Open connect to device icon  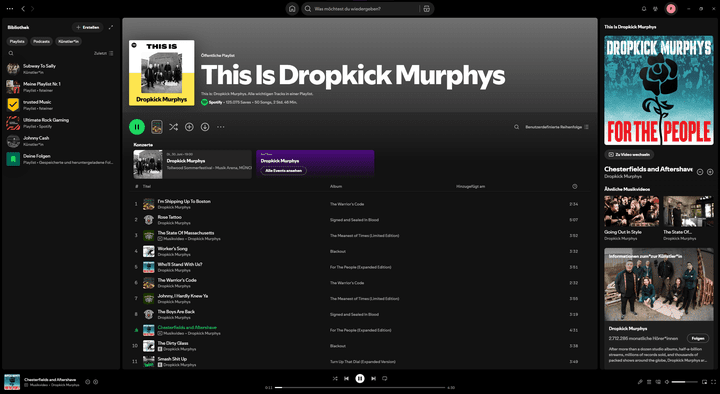click(x=658, y=382)
